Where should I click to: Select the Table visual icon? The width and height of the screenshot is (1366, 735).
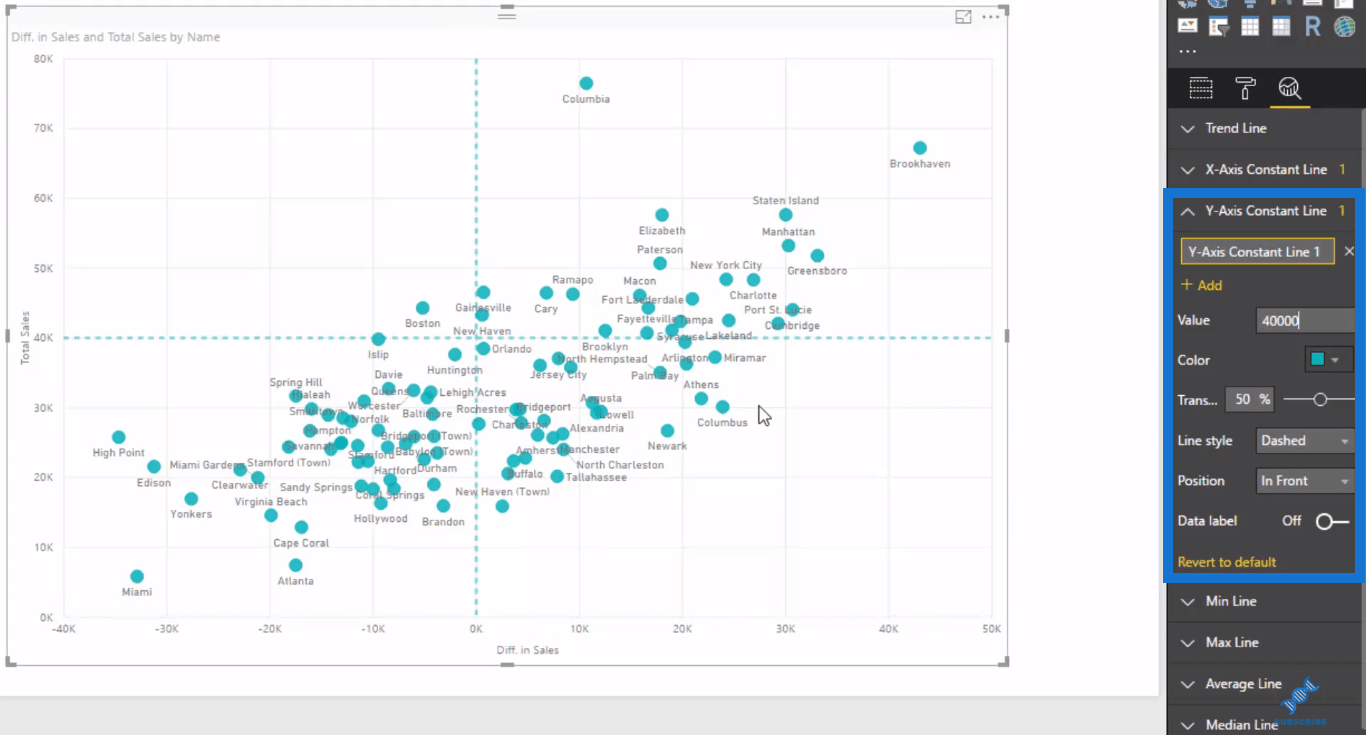pyautogui.click(x=1250, y=26)
